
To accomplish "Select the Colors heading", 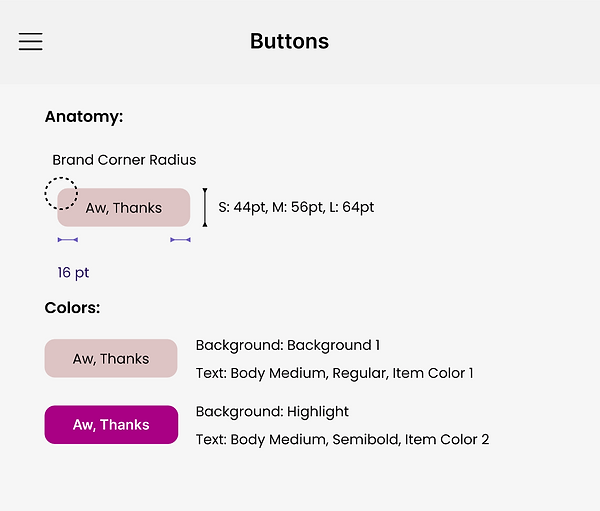I will pyautogui.click(x=72, y=308).
